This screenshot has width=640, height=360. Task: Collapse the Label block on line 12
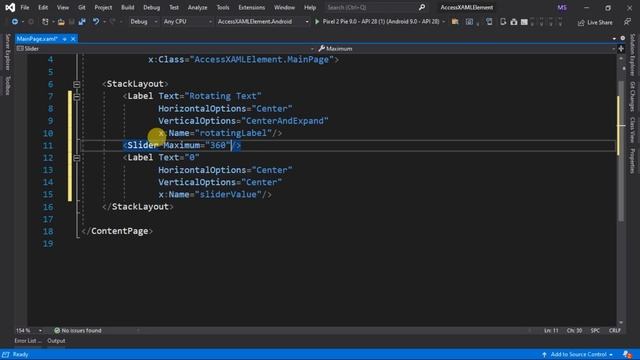tap(76, 158)
